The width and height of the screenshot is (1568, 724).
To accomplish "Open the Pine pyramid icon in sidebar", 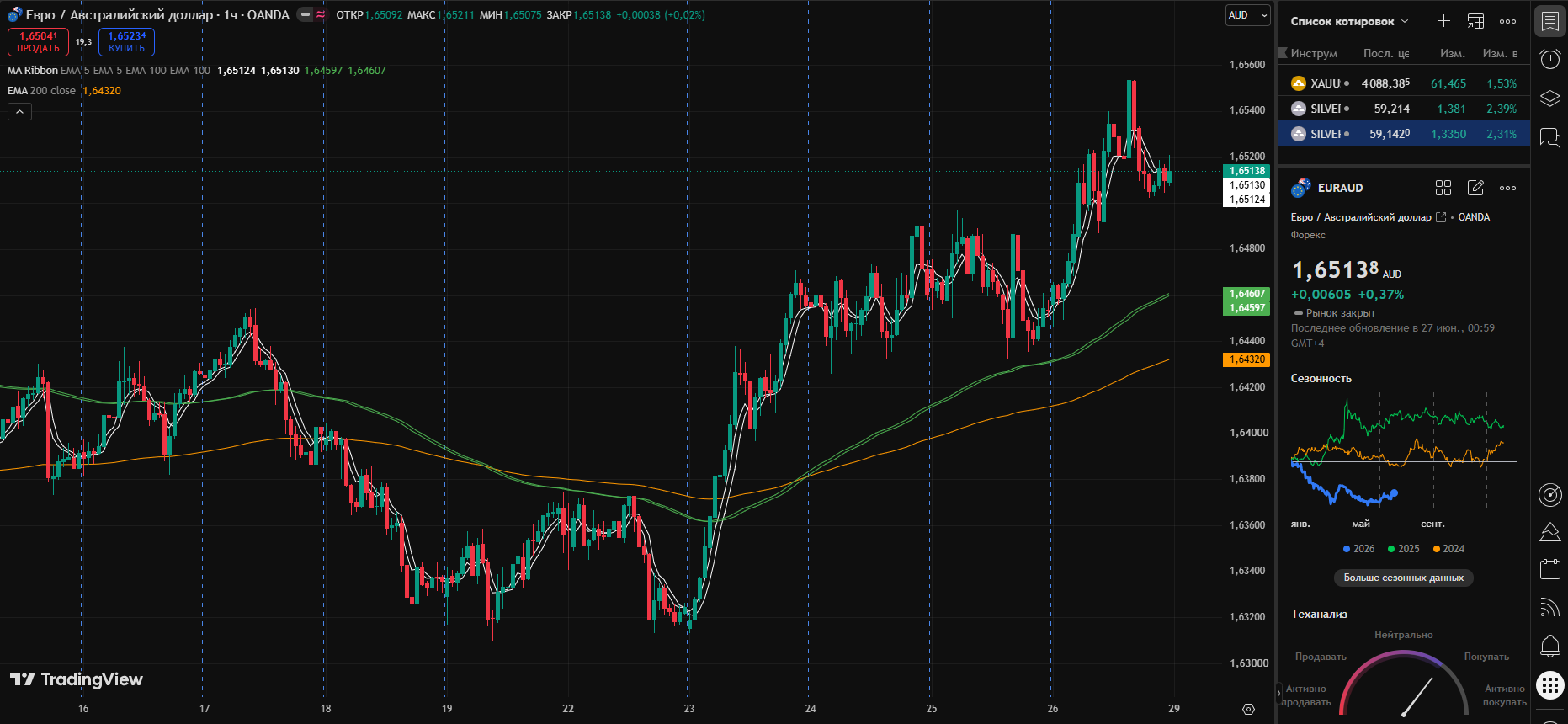I will [x=1550, y=532].
